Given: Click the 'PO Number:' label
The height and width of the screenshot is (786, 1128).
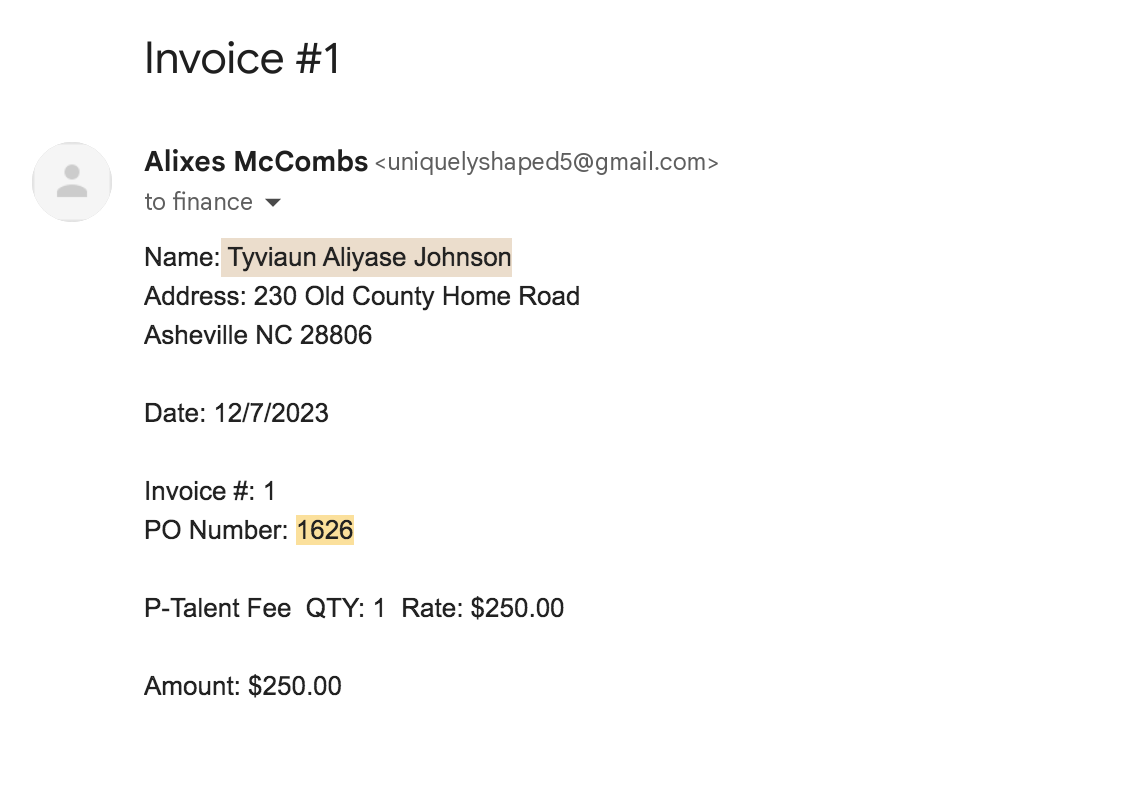Looking at the screenshot, I should click(x=216, y=530).
